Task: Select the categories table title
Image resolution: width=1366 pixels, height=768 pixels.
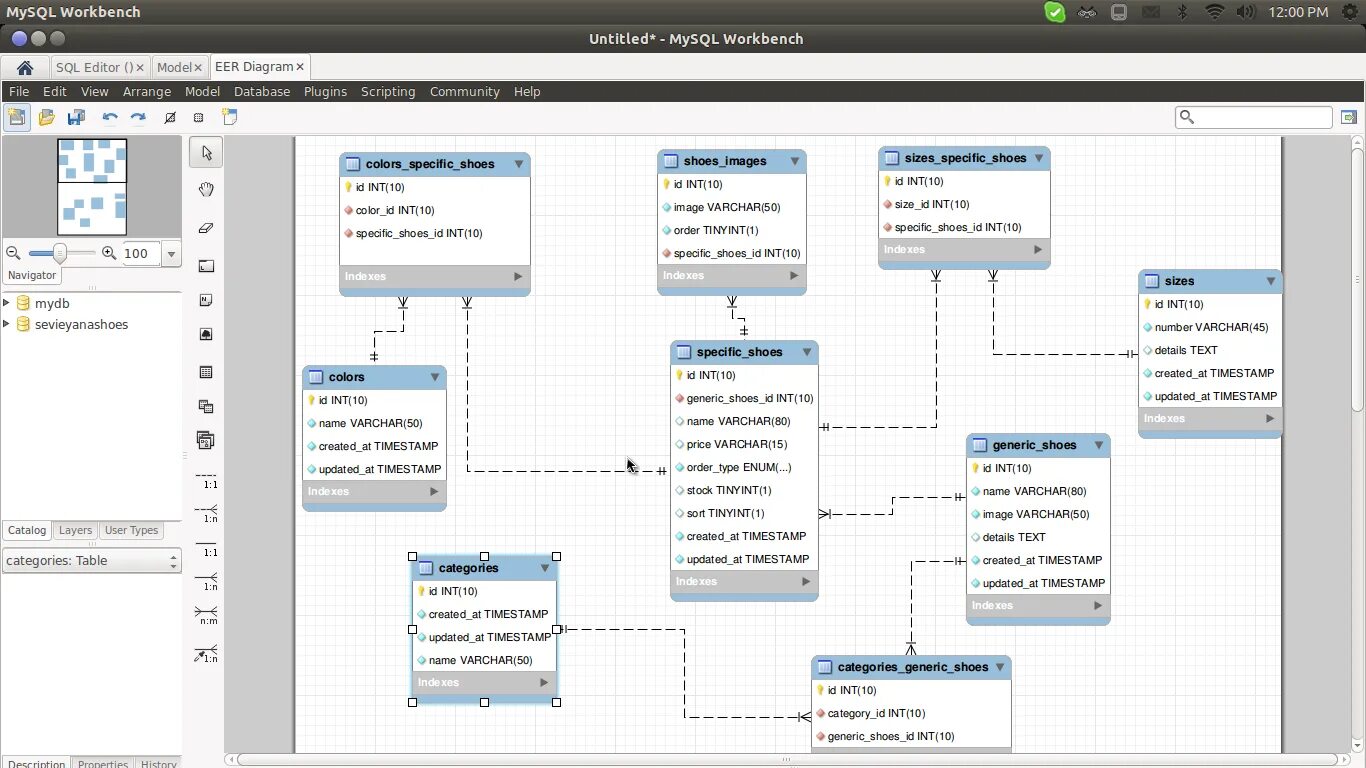Action: [x=468, y=568]
